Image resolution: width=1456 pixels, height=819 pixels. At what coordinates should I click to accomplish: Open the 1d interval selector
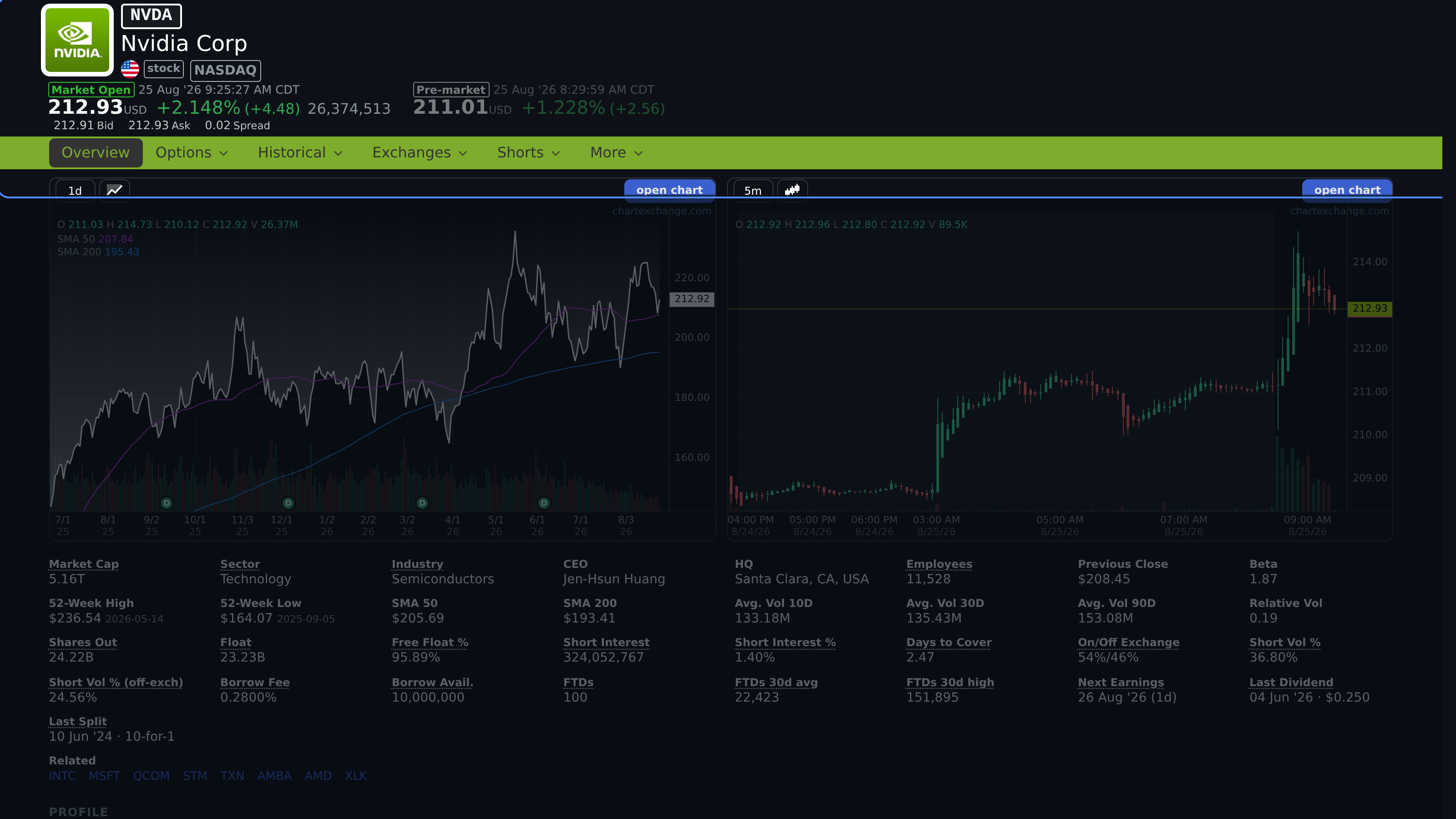(75, 191)
